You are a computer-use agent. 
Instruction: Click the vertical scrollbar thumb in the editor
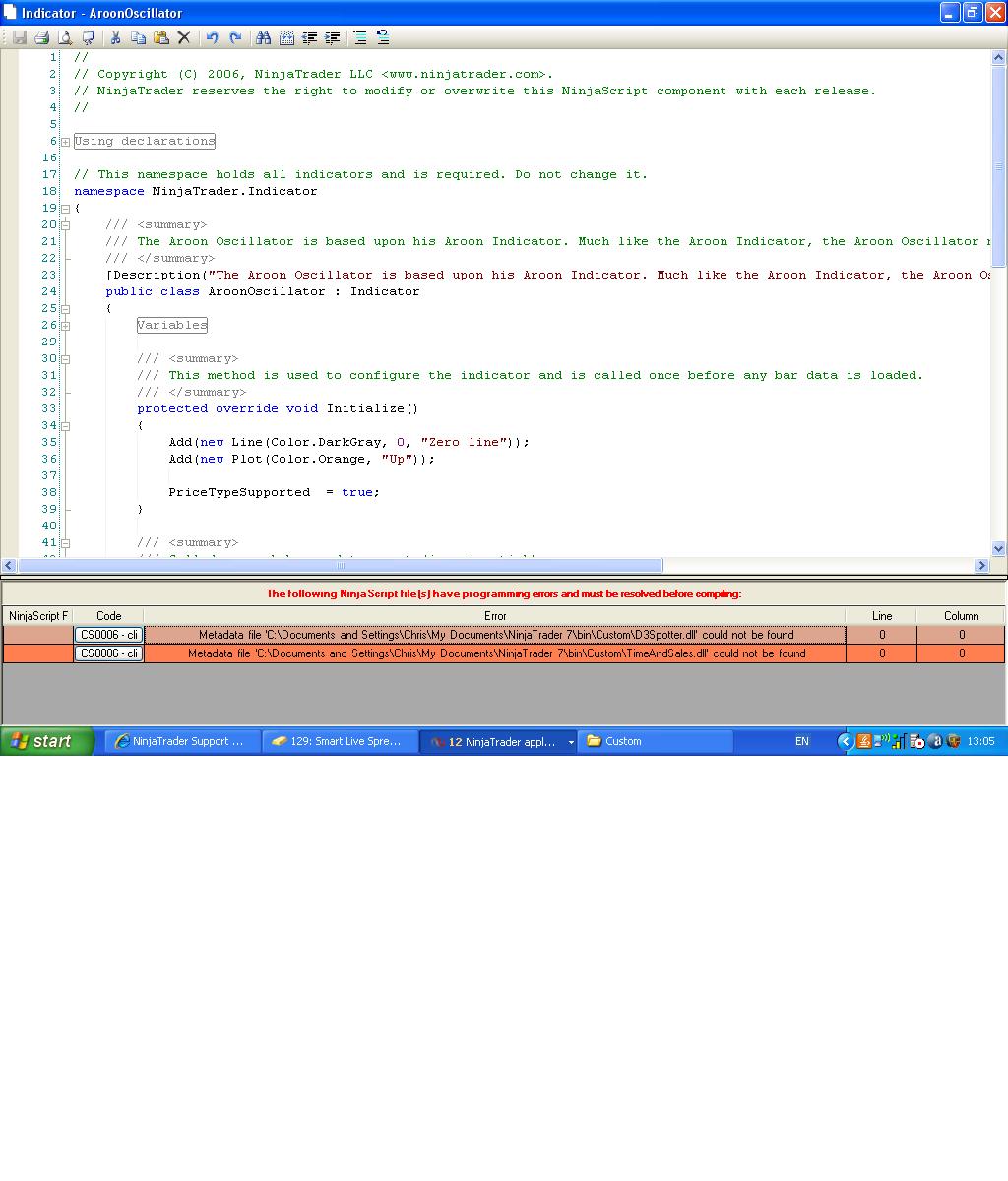[998, 165]
